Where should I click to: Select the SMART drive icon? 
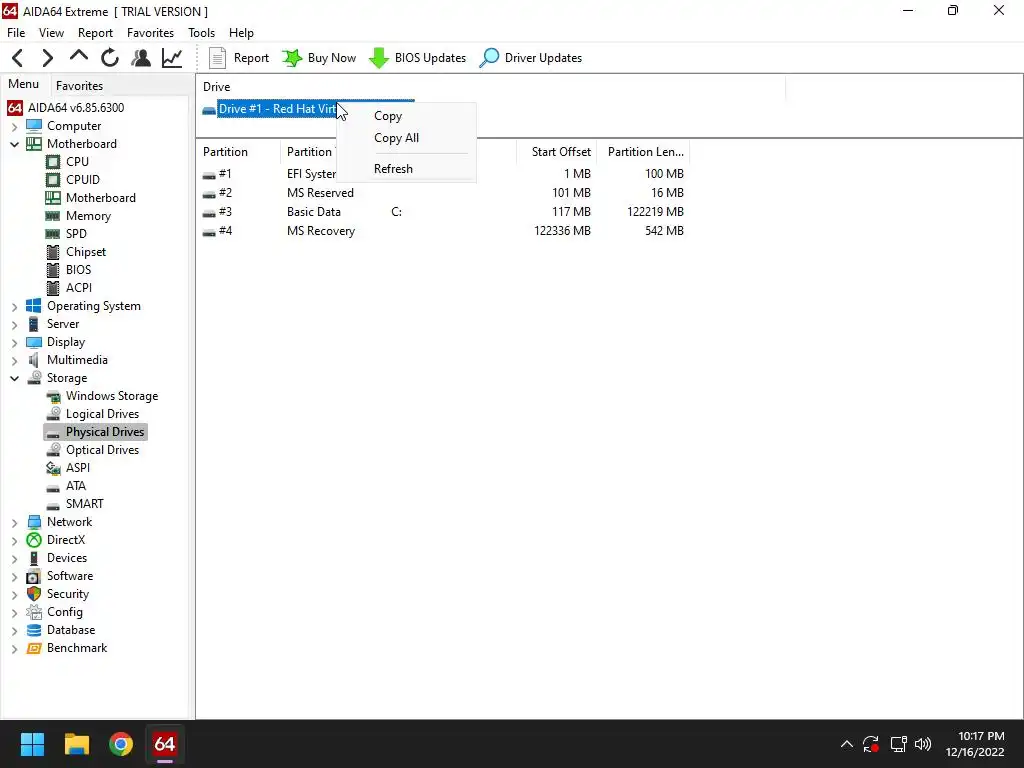(53, 505)
